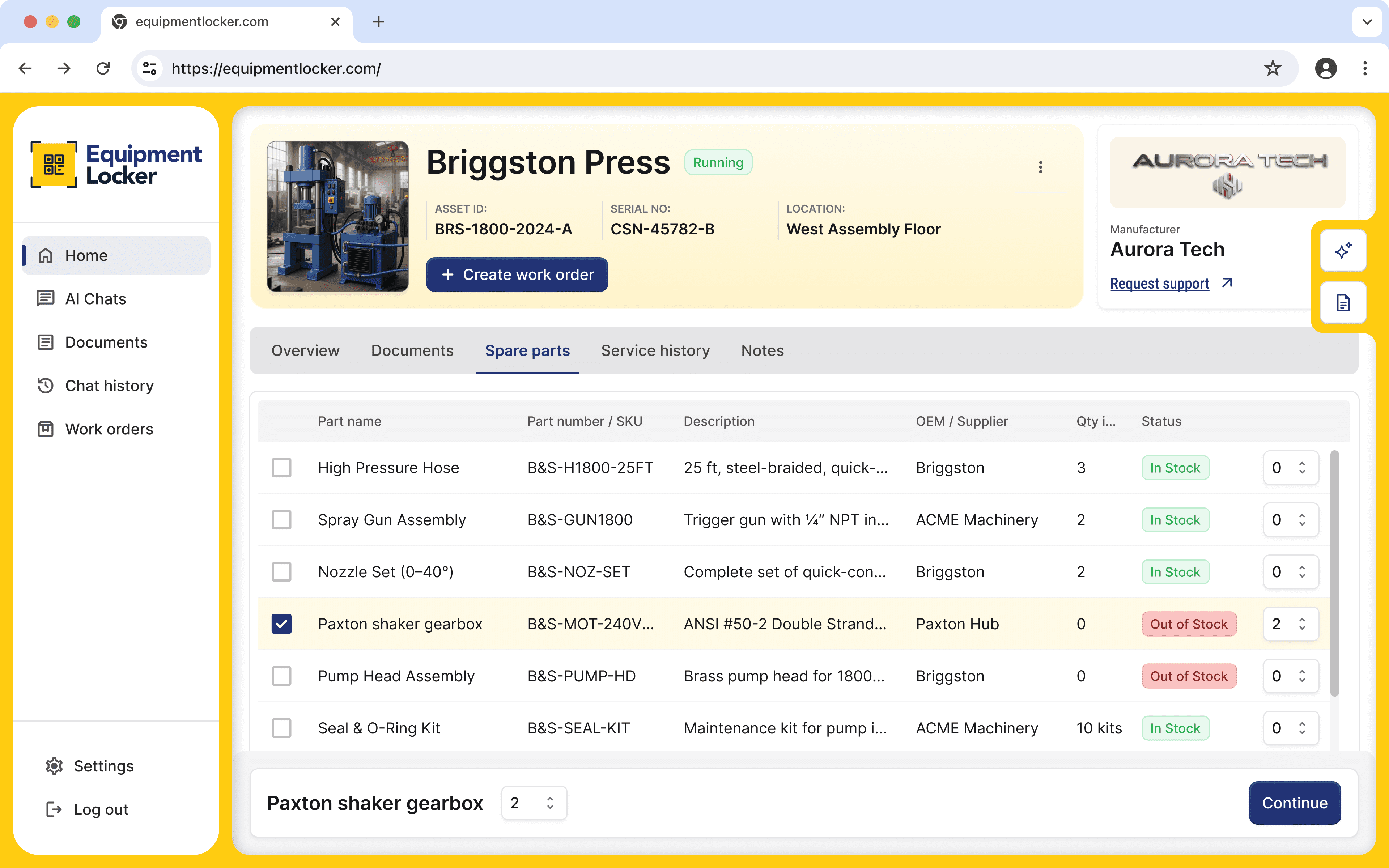Click the document icon on right edge
The image size is (1389, 868).
[x=1342, y=303]
